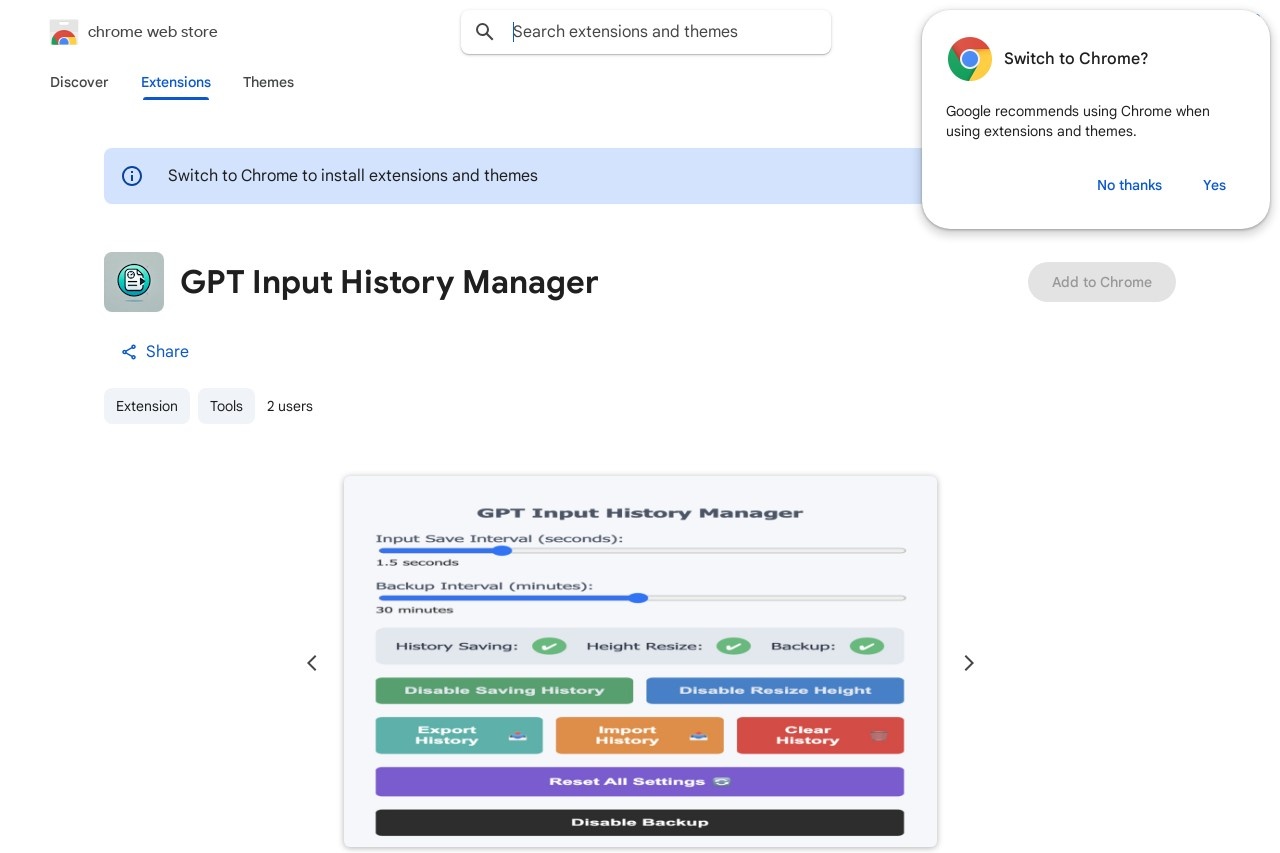This screenshot has height=853, width=1280.
Task: Open the Extensions tab
Action: coord(176,82)
